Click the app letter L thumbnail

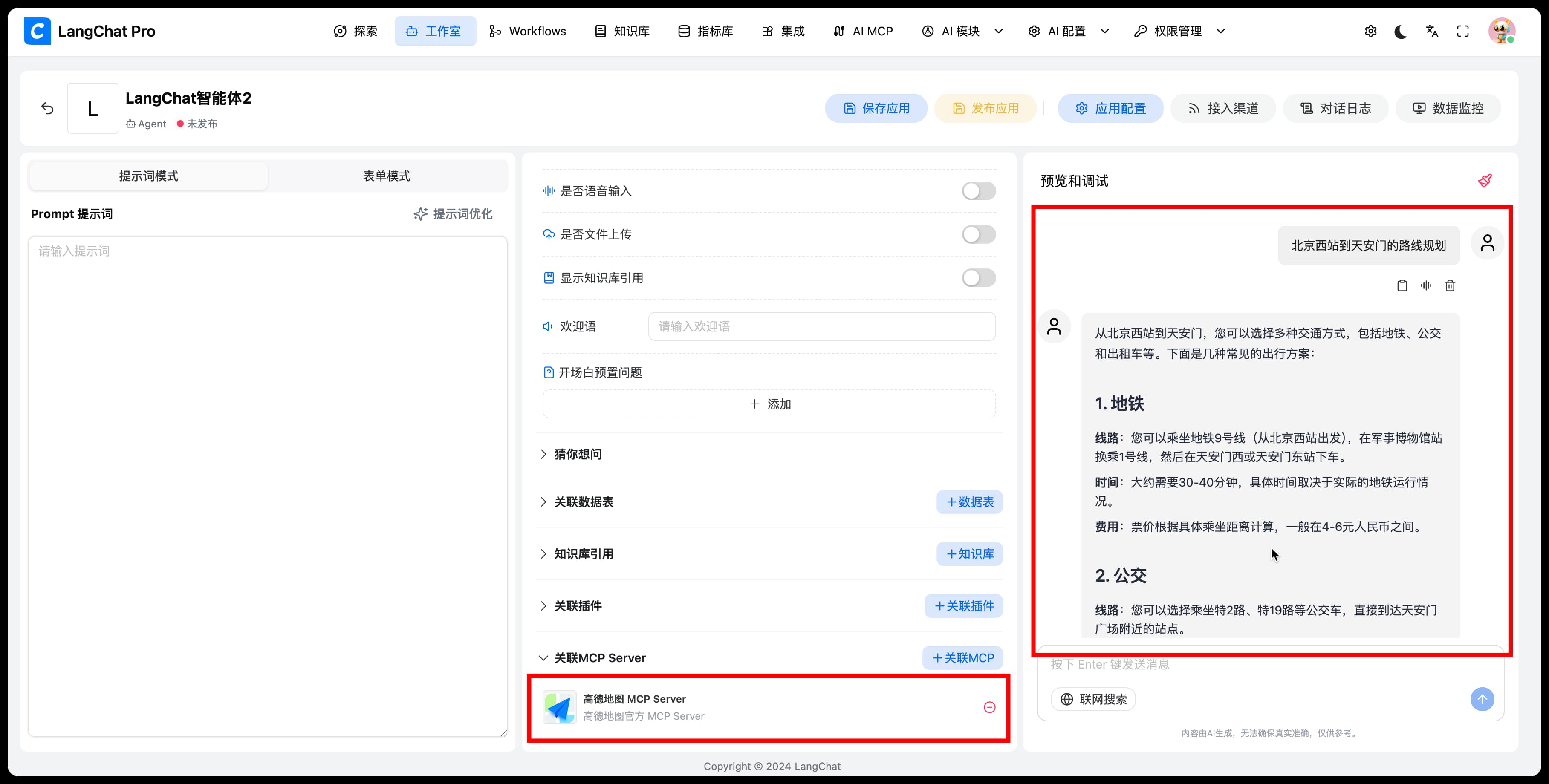[x=92, y=108]
